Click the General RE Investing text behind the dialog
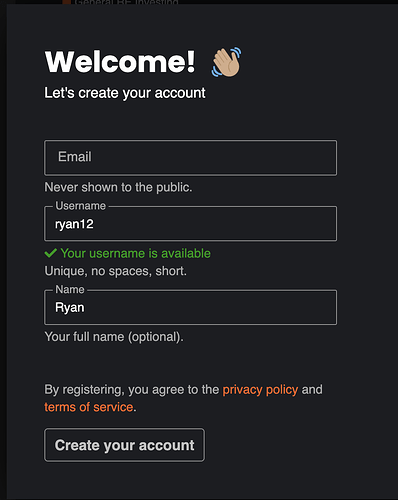The height and width of the screenshot is (500, 398). point(126,2)
